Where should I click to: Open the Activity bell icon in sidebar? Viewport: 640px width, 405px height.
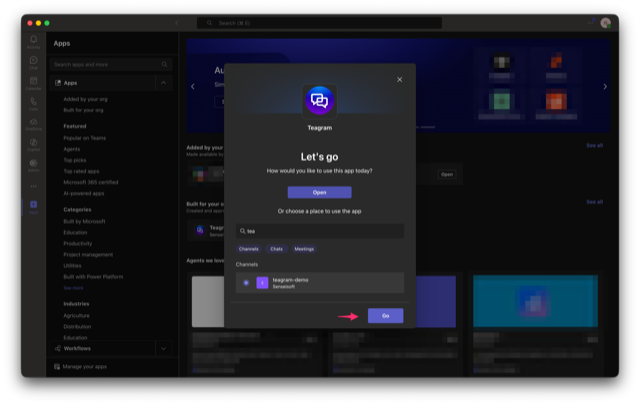click(x=33, y=40)
